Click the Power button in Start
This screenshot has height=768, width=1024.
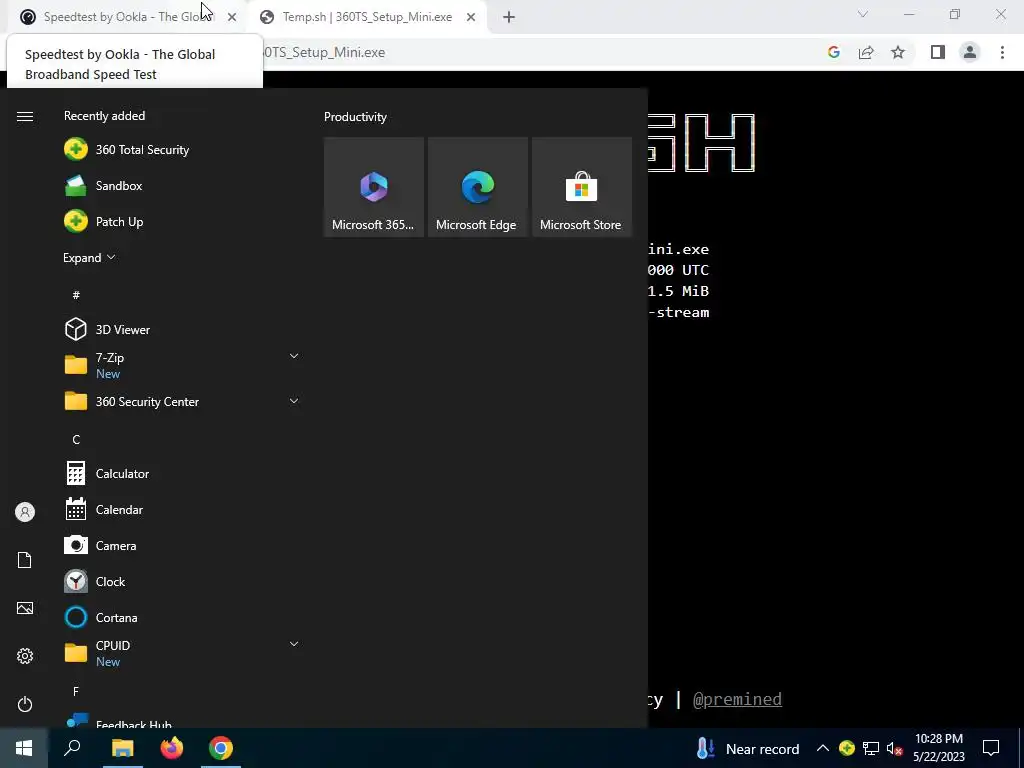coord(25,704)
